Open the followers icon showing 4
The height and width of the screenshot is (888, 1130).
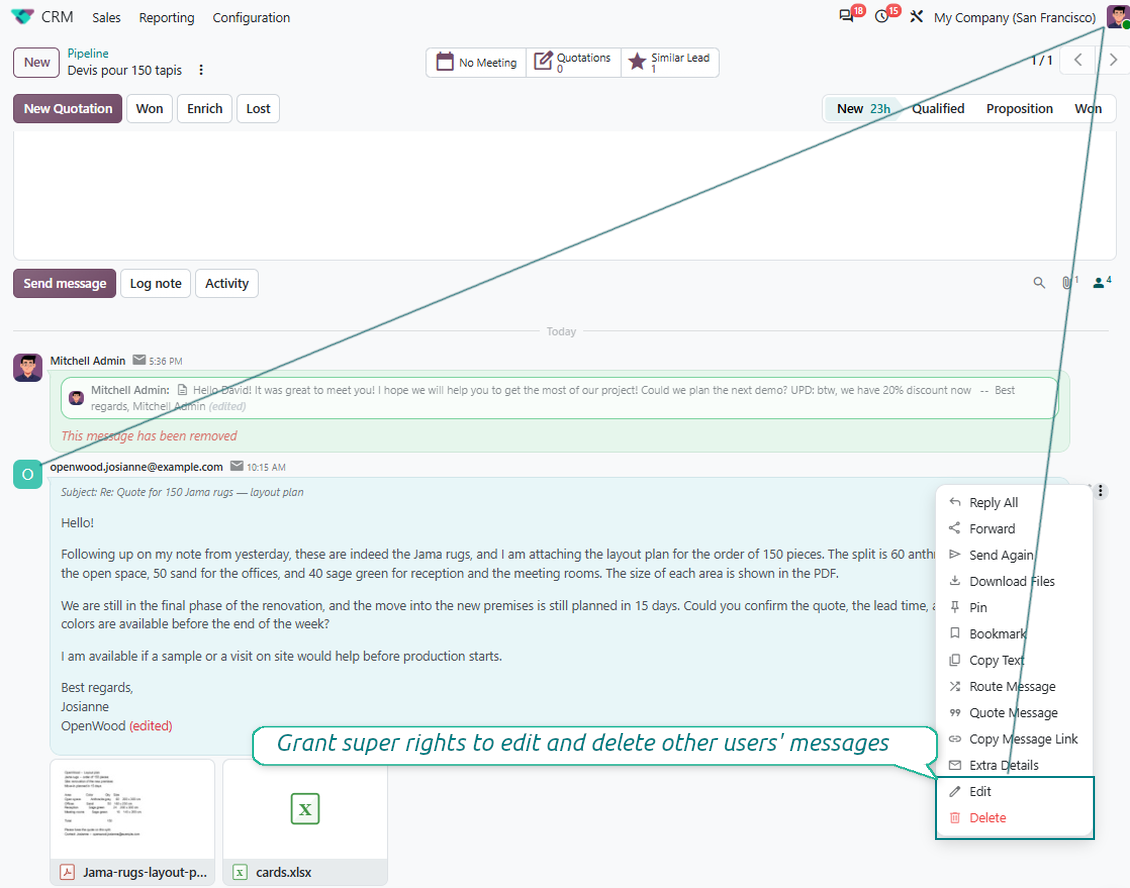click(1100, 283)
